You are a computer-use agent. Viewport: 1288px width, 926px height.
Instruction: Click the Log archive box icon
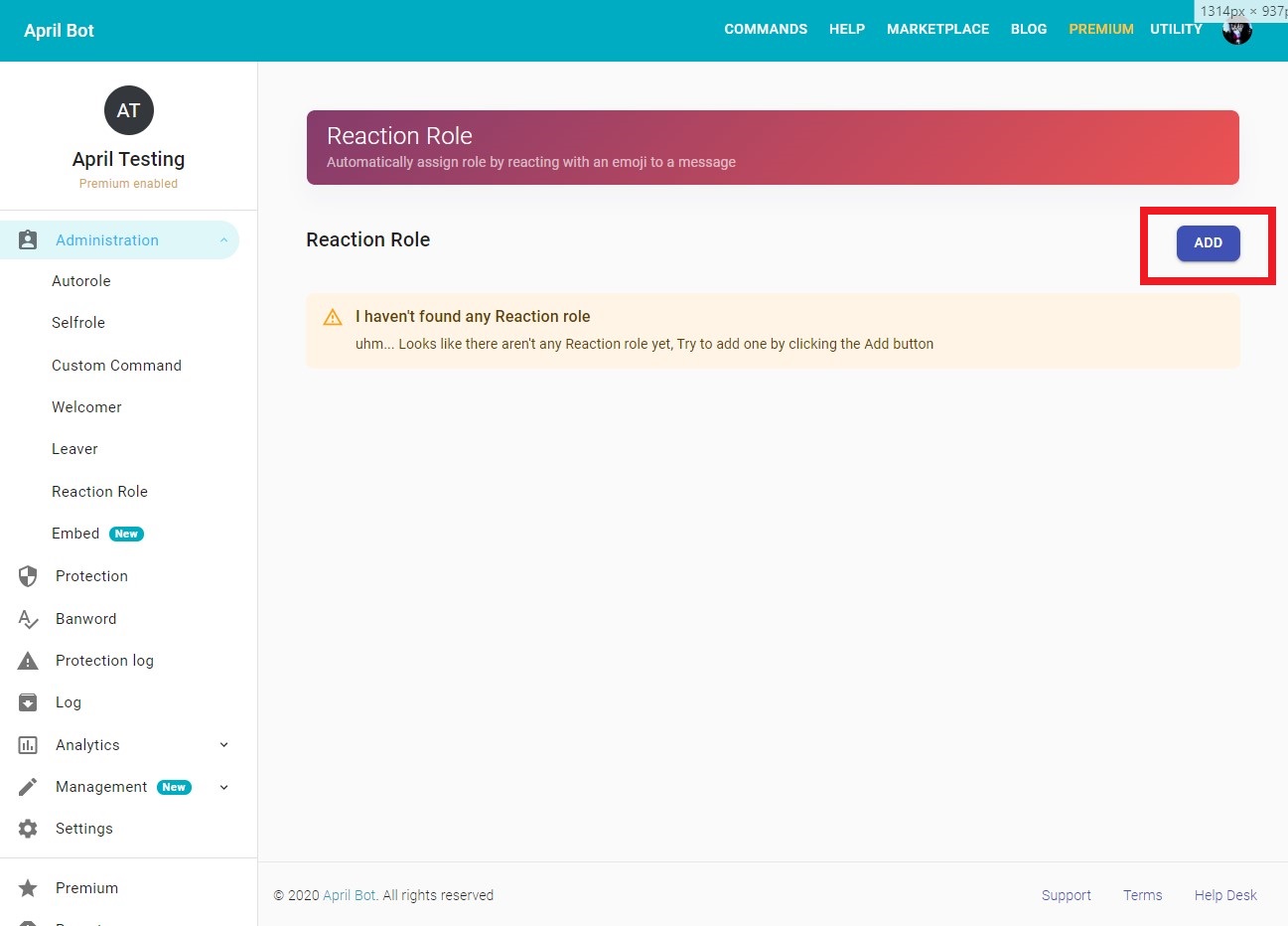(28, 702)
